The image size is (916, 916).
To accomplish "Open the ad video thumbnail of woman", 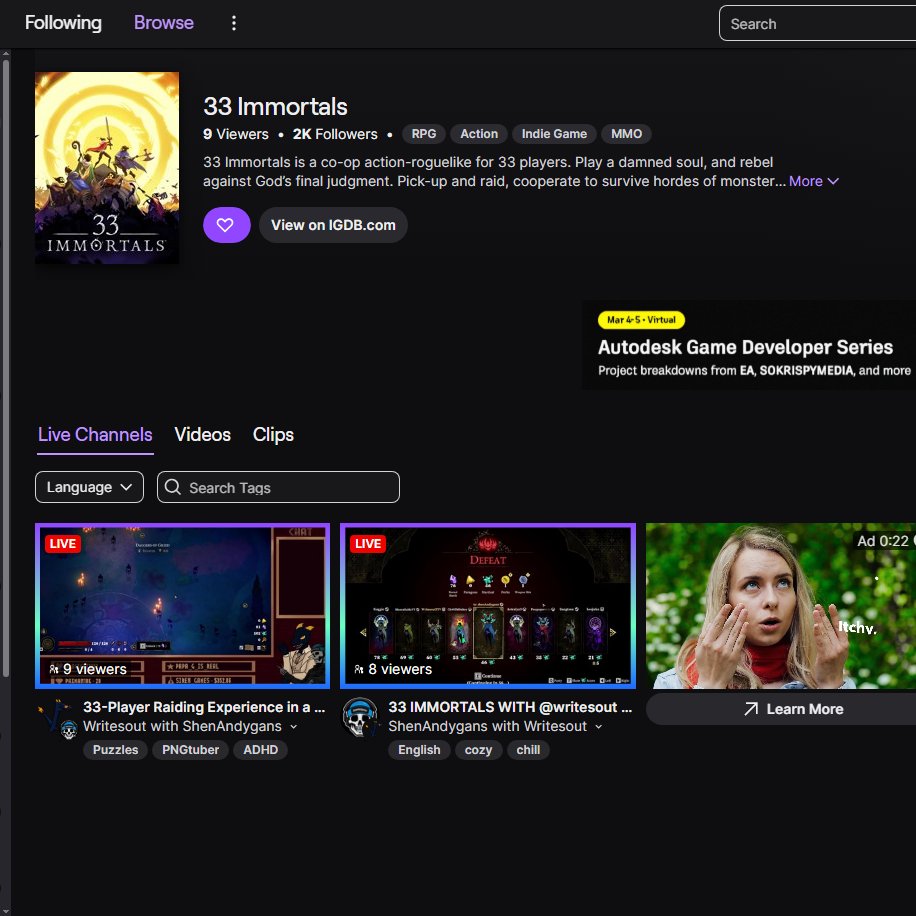I will click(781, 606).
